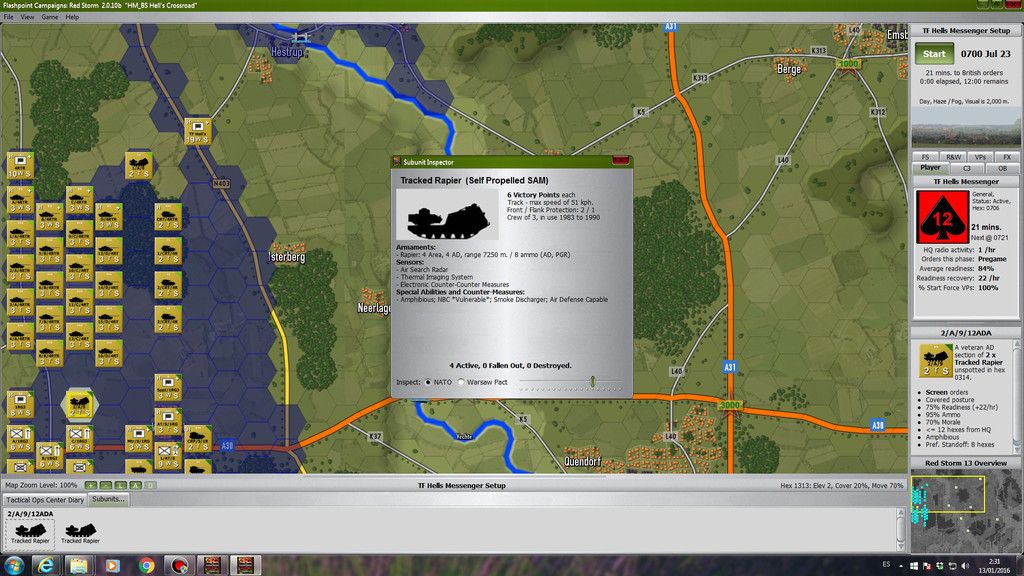Select the first Tracked Rapier subunit, outlined with dots
The image size is (1024, 576).
coord(30,533)
